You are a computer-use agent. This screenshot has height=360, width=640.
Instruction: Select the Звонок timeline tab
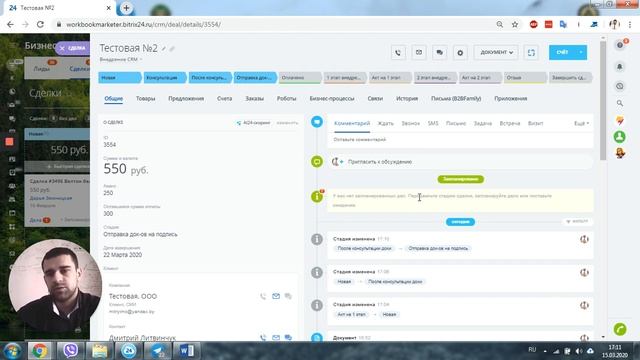pyautogui.click(x=411, y=123)
